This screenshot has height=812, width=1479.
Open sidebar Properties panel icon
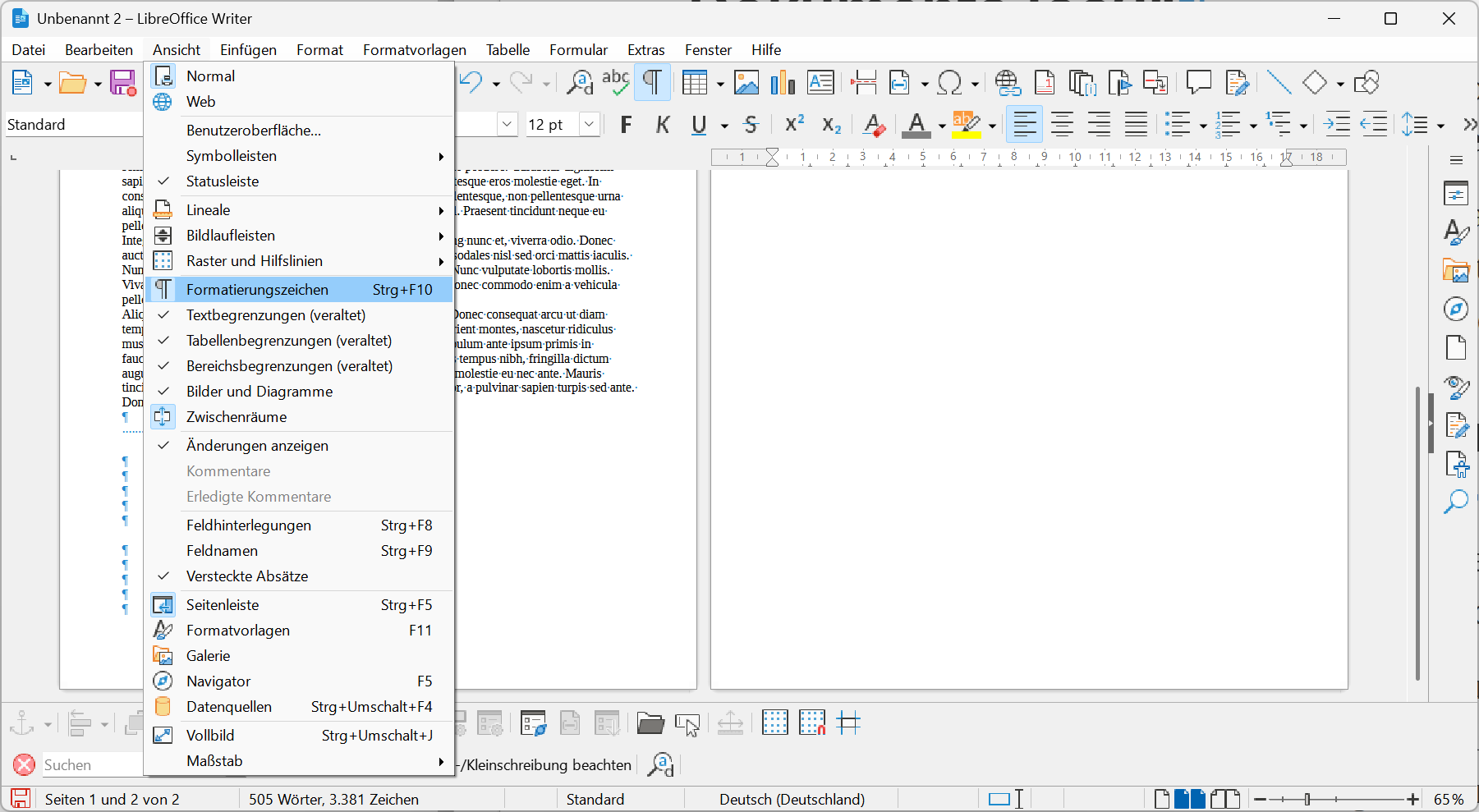pyautogui.click(x=1456, y=195)
